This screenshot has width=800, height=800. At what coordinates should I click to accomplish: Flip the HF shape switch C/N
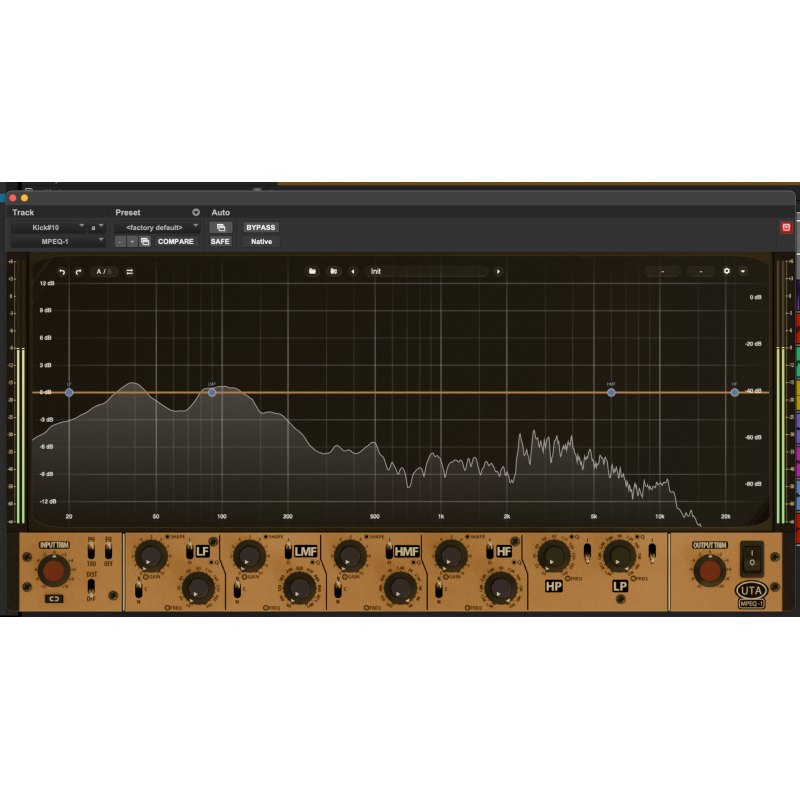[438, 589]
